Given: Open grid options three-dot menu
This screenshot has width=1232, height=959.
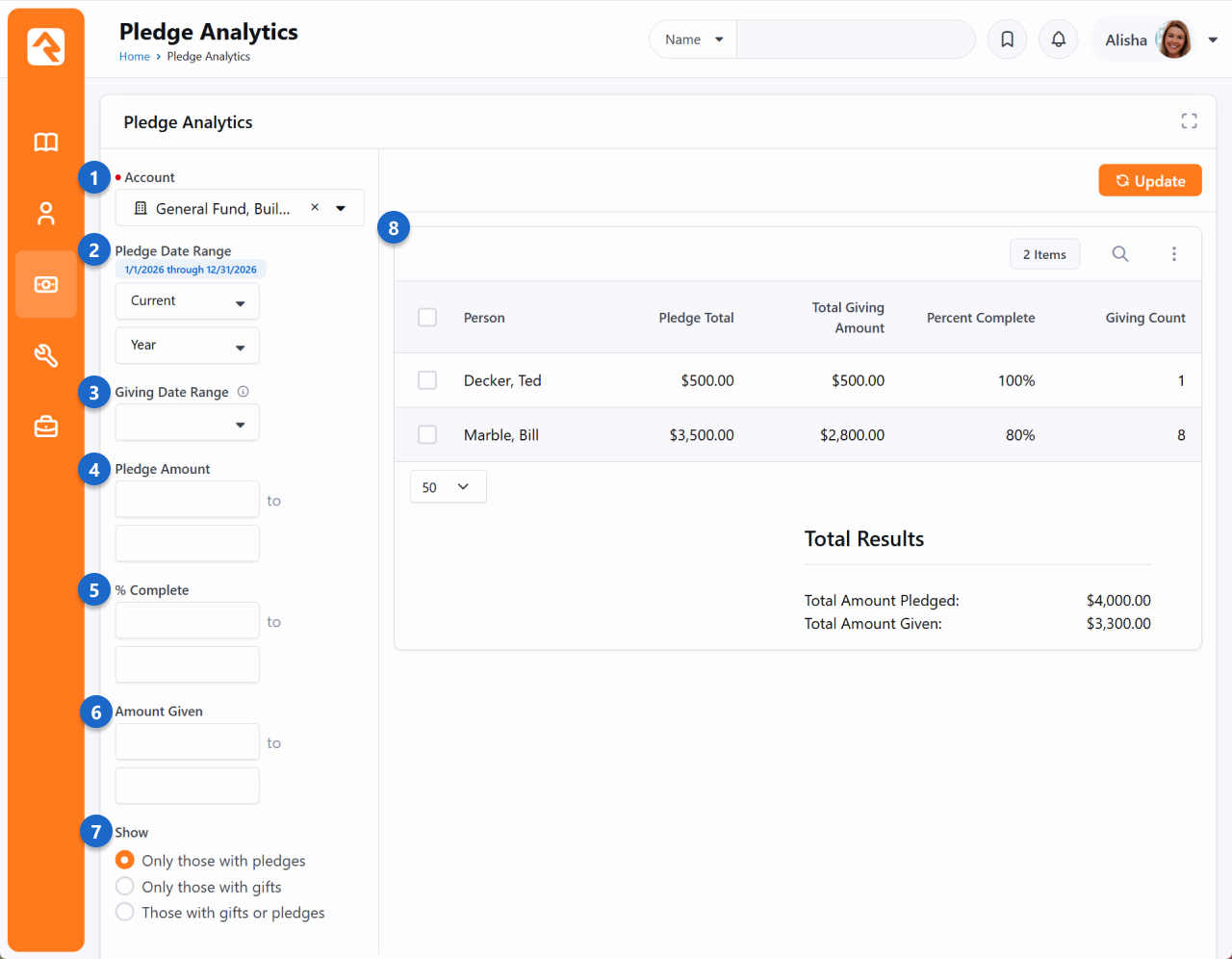Looking at the screenshot, I should pos(1173,254).
